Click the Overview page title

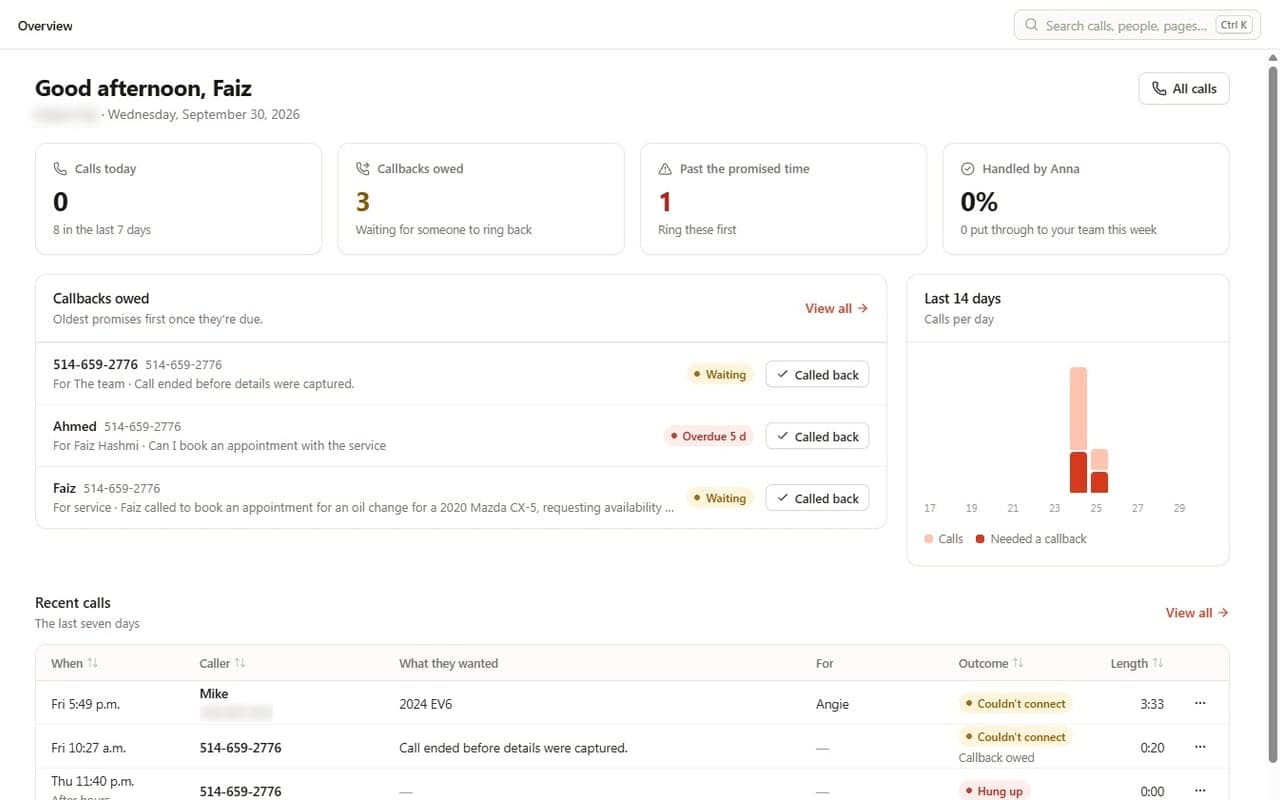tap(45, 26)
